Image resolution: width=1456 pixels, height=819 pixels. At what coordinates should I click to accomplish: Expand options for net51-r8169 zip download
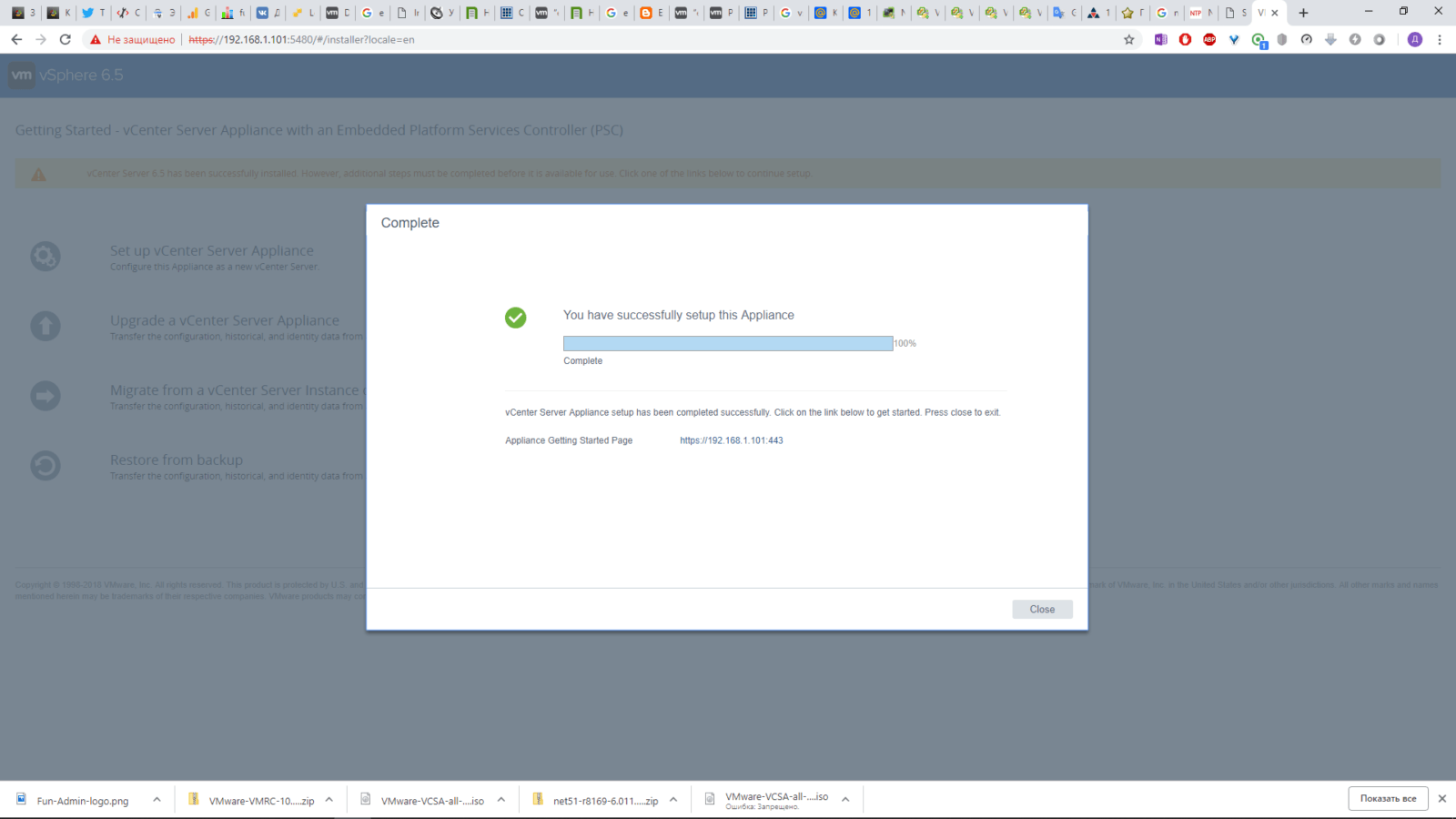click(673, 800)
